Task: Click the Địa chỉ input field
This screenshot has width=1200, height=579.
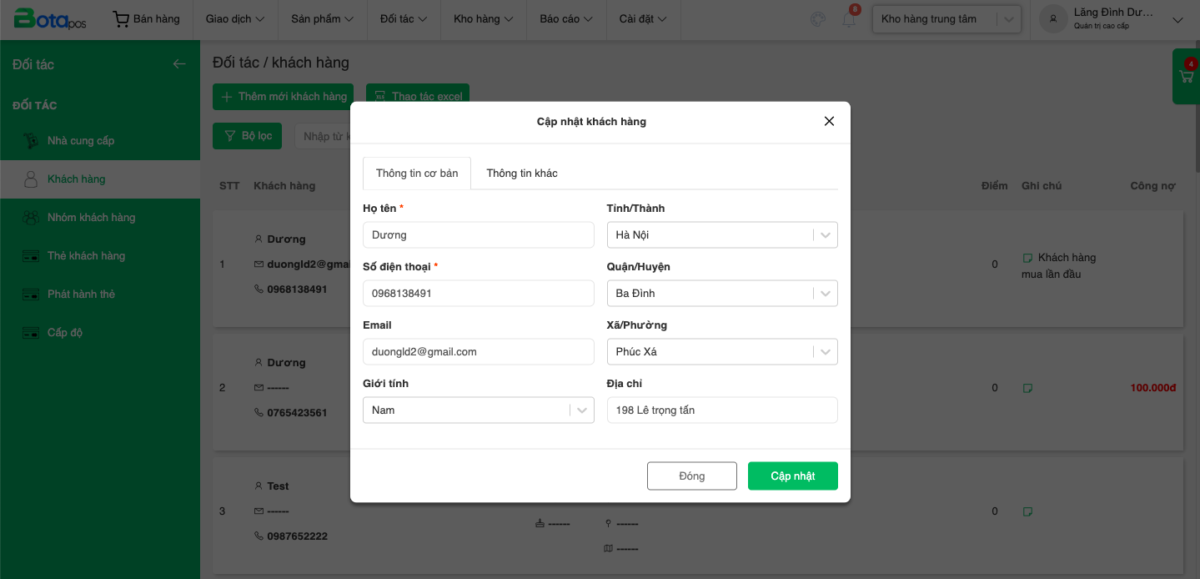Action: (722, 410)
